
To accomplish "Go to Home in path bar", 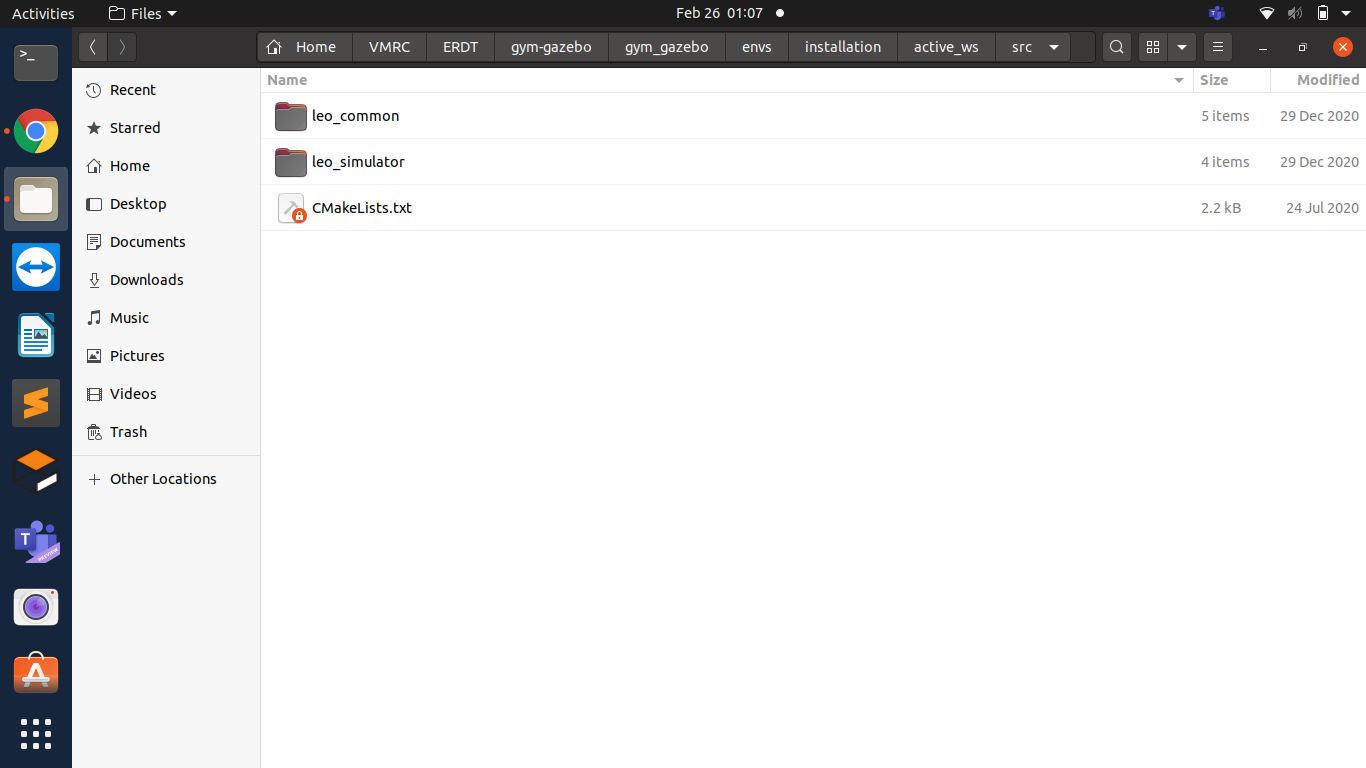I will pos(305,47).
